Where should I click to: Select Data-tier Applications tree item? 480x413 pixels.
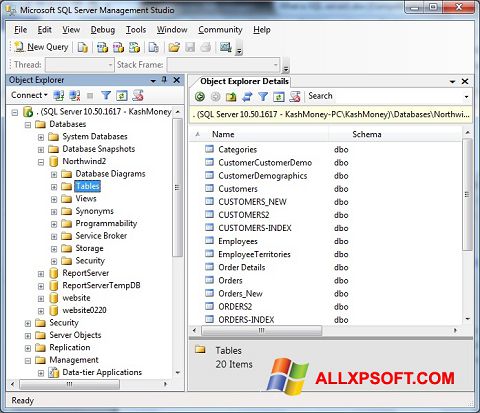pos(102,372)
